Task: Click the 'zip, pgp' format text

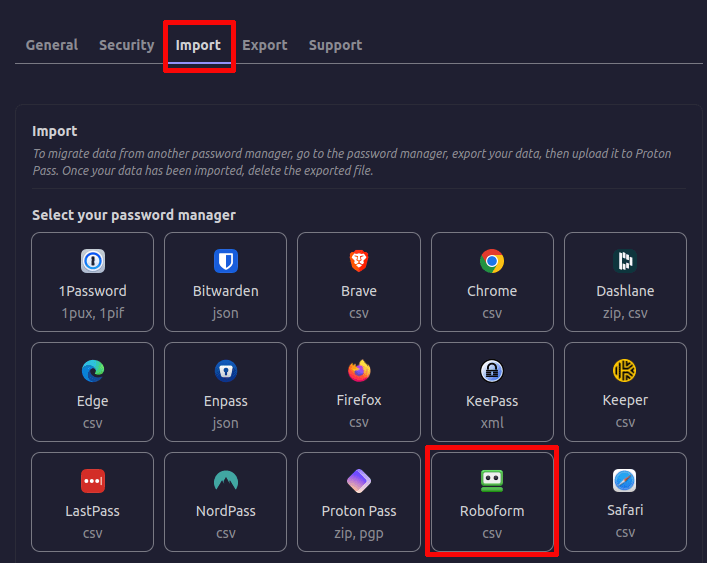Action: pos(359,533)
